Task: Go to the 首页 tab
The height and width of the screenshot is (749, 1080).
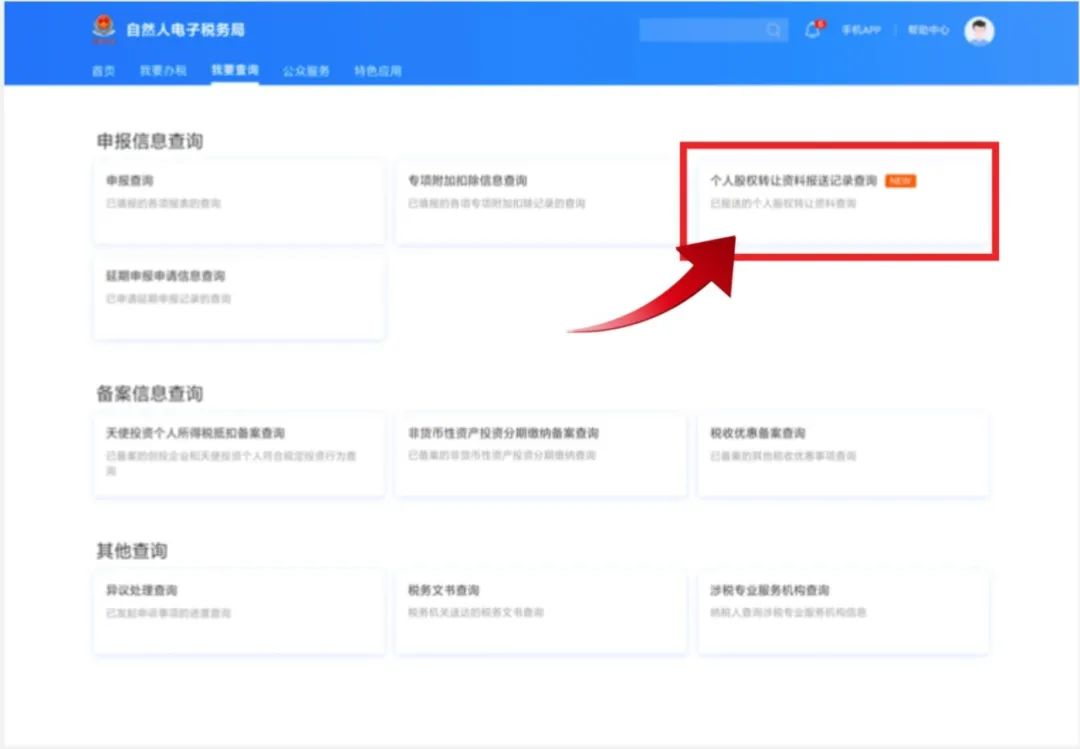Action: point(103,70)
